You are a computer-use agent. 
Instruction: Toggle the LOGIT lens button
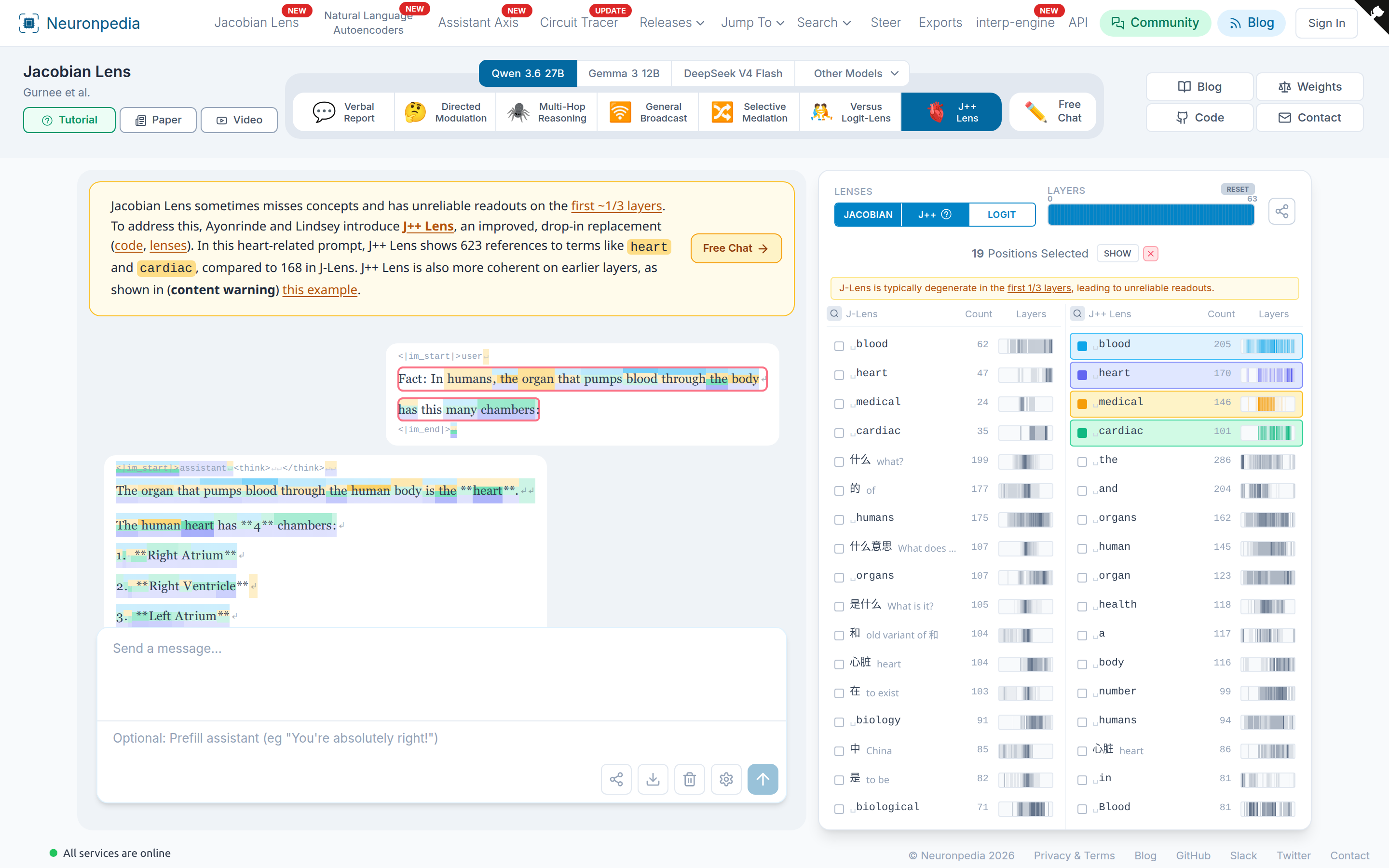click(x=1002, y=214)
